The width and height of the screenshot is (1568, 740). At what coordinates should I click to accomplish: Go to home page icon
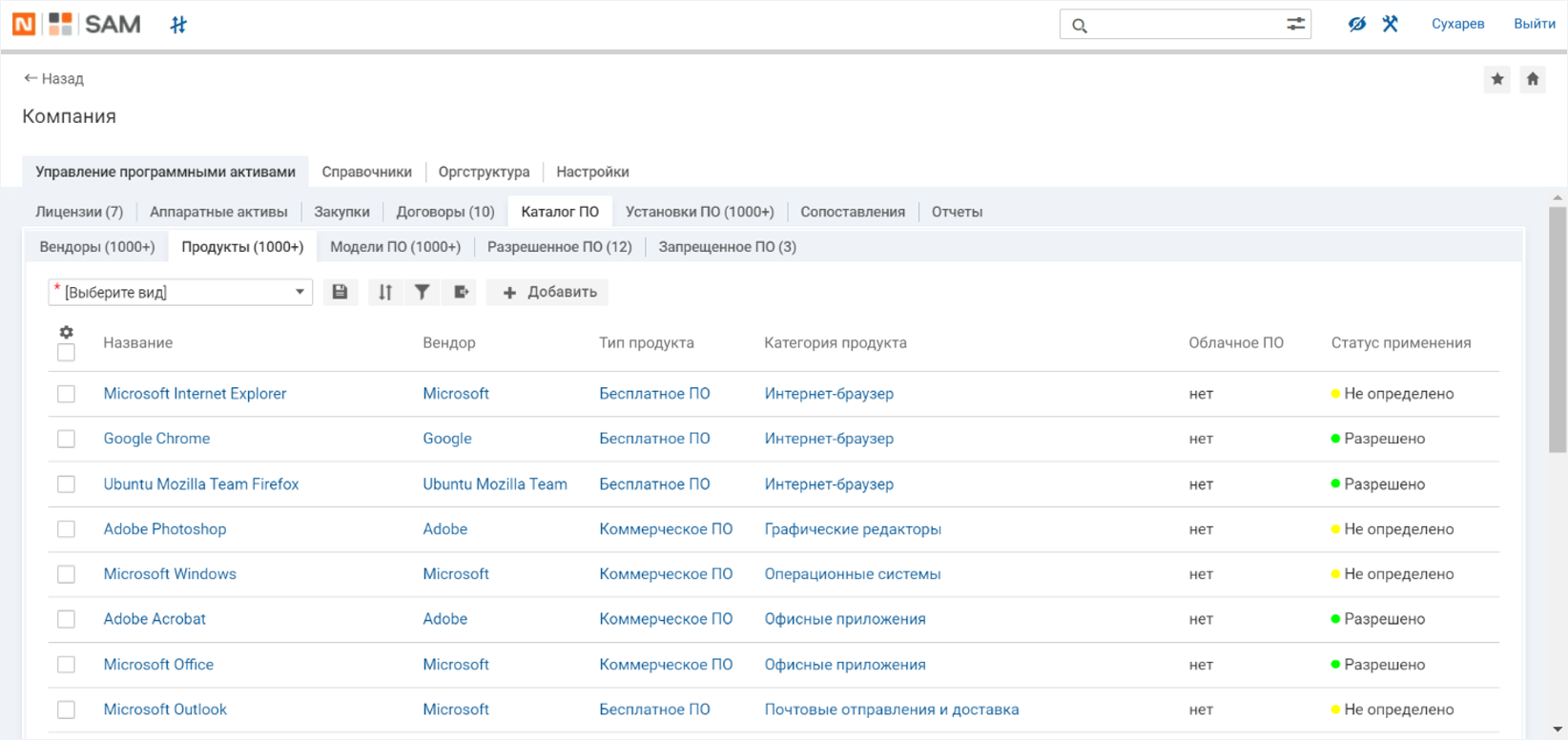pyautogui.click(x=1533, y=79)
